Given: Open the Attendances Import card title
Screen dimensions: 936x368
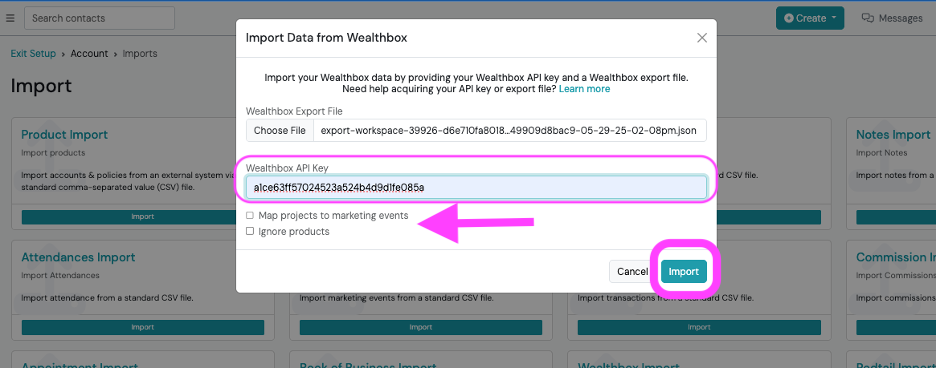Looking at the screenshot, I should [78, 257].
